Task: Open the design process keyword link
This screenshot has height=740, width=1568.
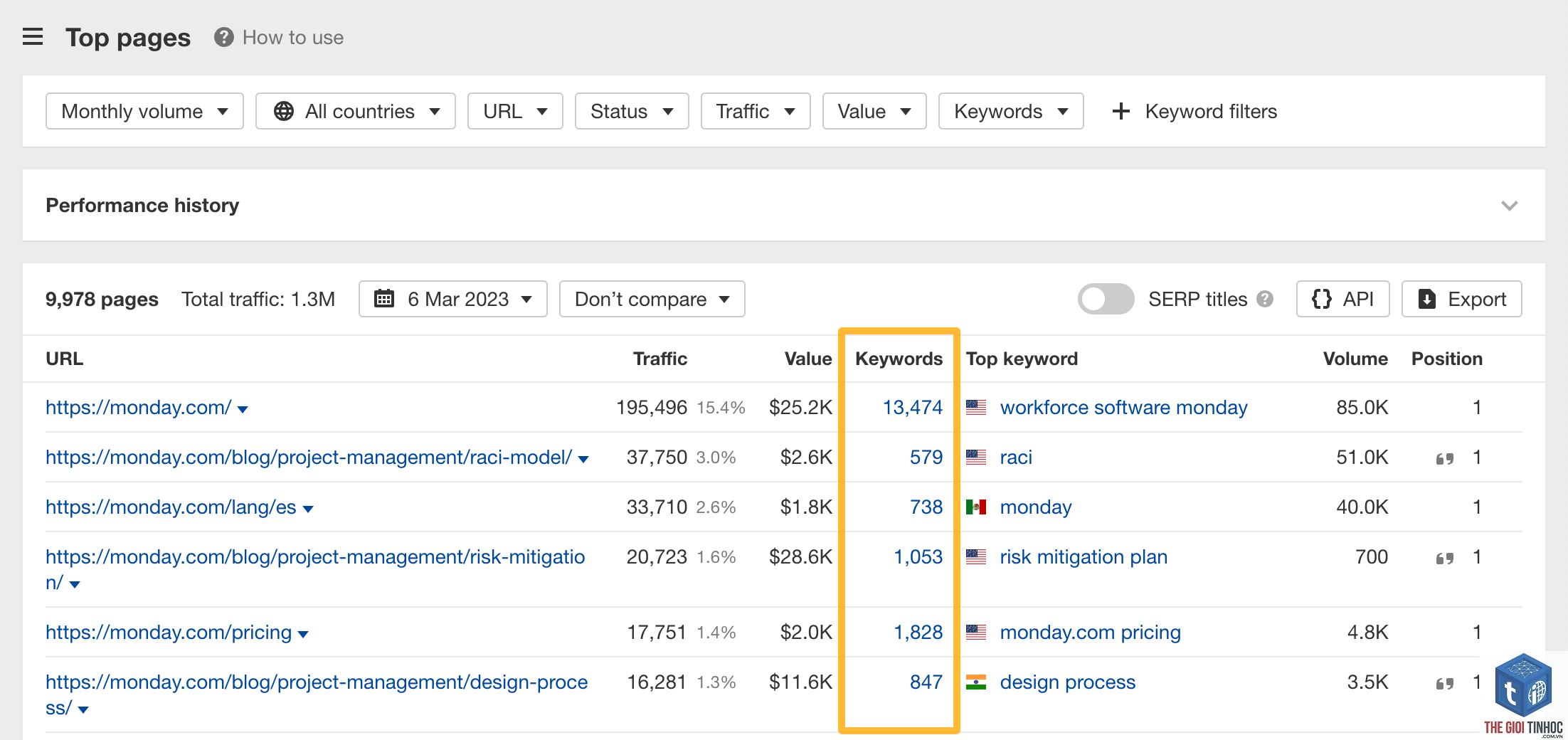Action: pyautogui.click(x=1067, y=682)
